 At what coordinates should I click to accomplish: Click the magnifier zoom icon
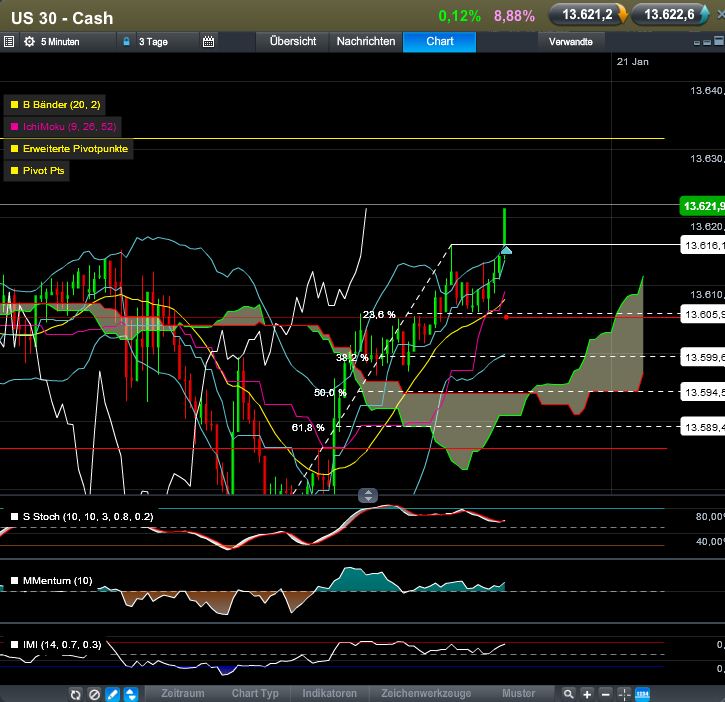(x=568, y=693)
